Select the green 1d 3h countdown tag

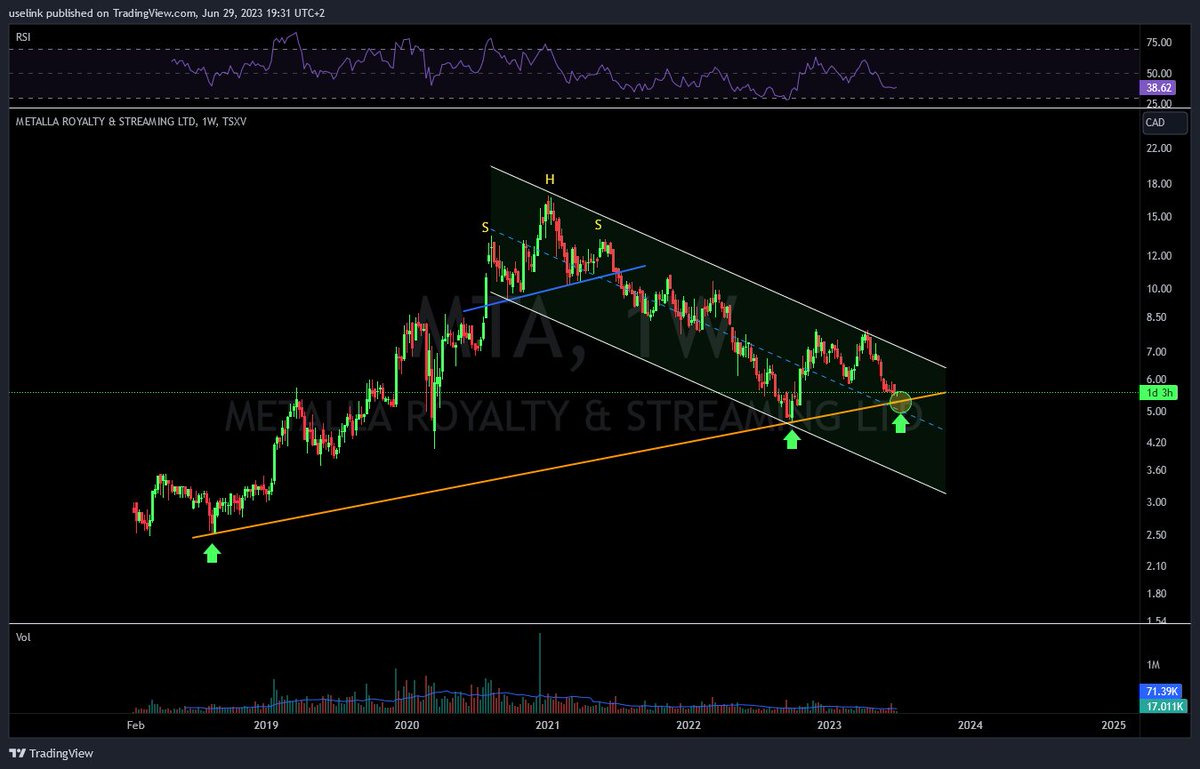[x=1159, y=394]
